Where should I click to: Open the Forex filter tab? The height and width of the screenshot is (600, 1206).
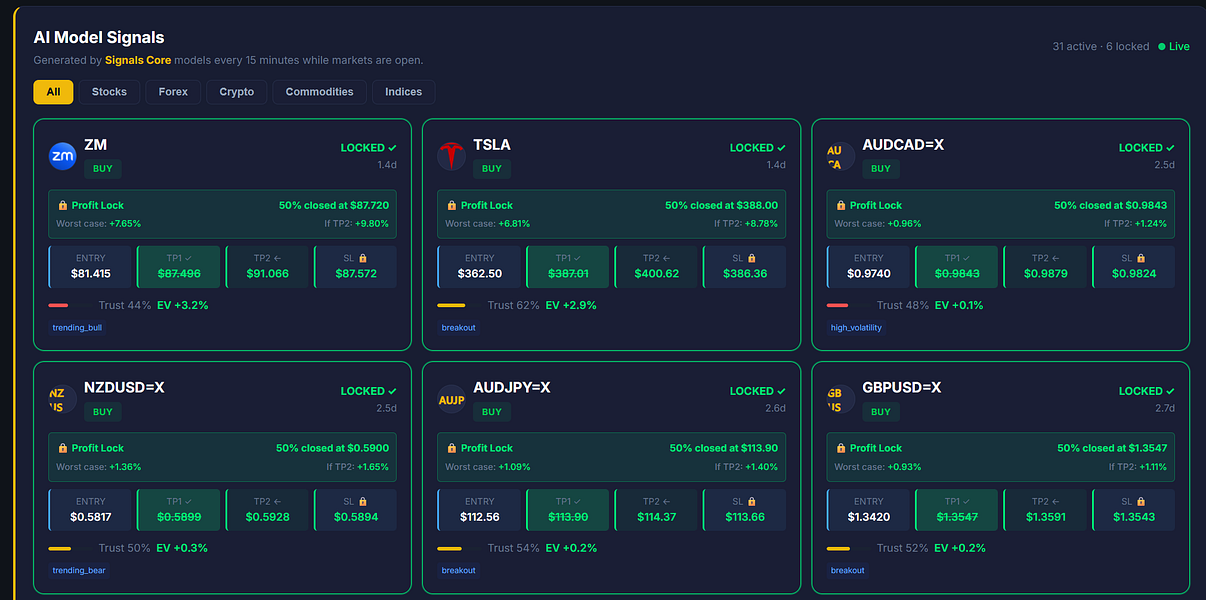(x=173, y=92)
